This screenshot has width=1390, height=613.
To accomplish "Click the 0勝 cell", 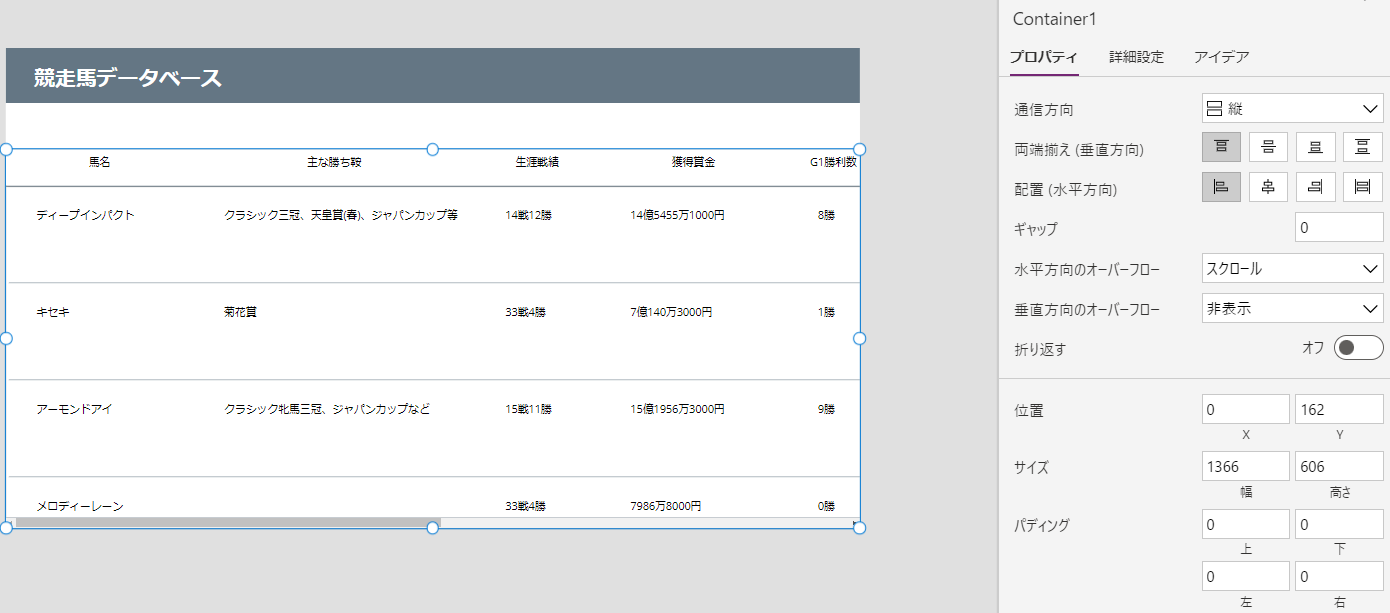I will pyautogui.click(x=826, y=506).
